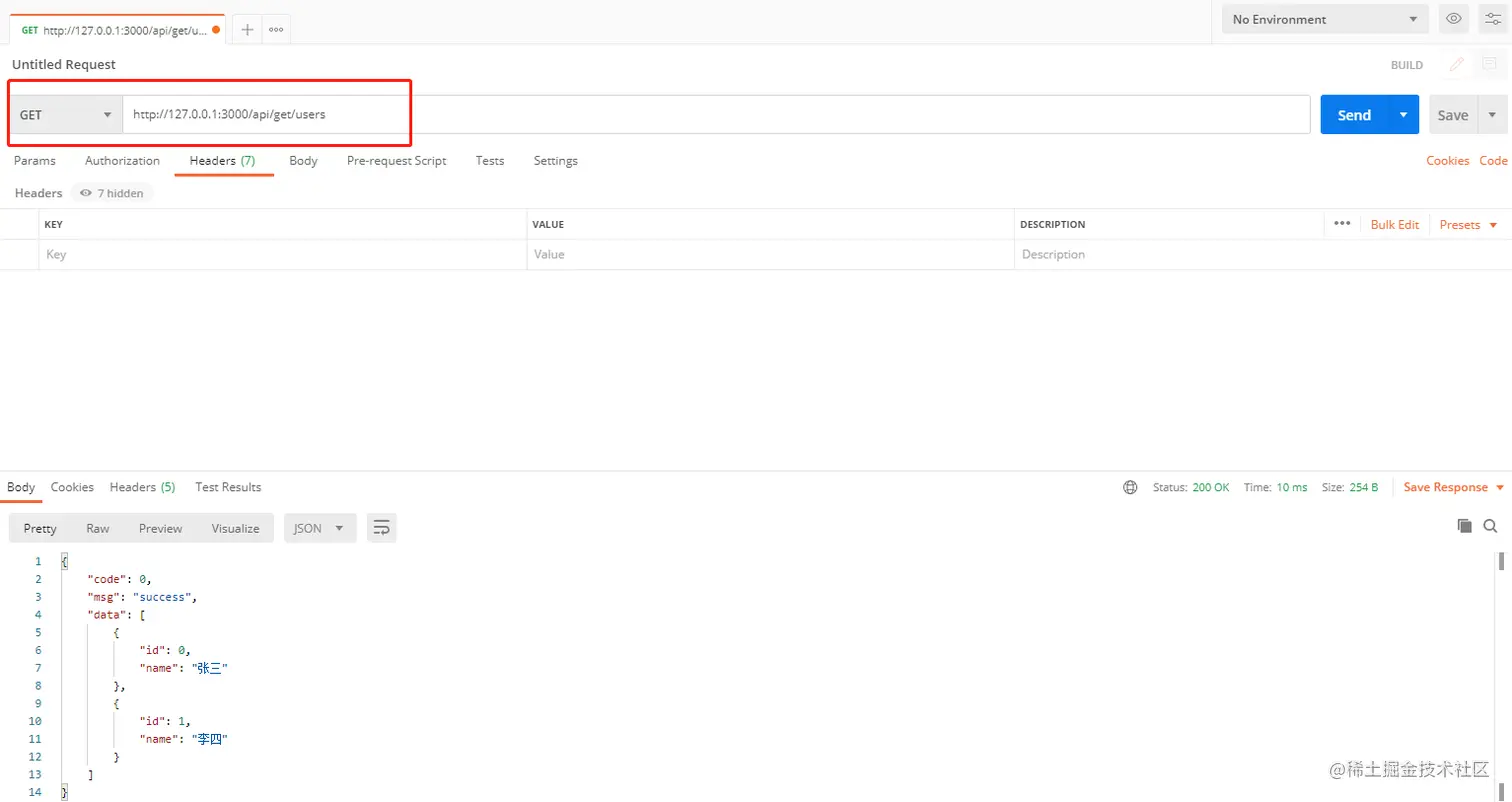
Task: Copy response with the copy icon
Action: pyautogui.click(x=1465, y=526)
